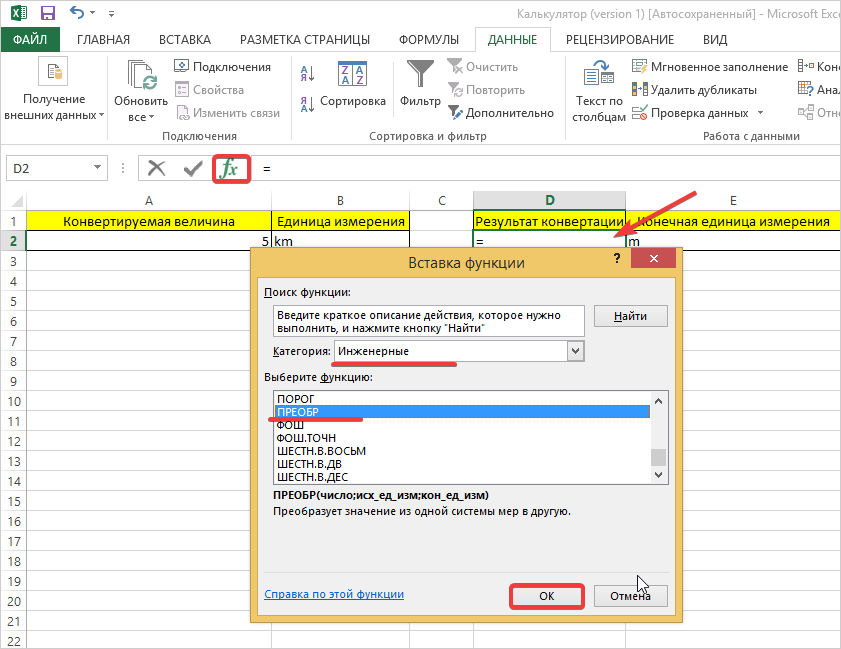Click the Фильтр funnel icon
Image resolution: width=841 pixels, height=649 pixels.
(x=420, y=75)
